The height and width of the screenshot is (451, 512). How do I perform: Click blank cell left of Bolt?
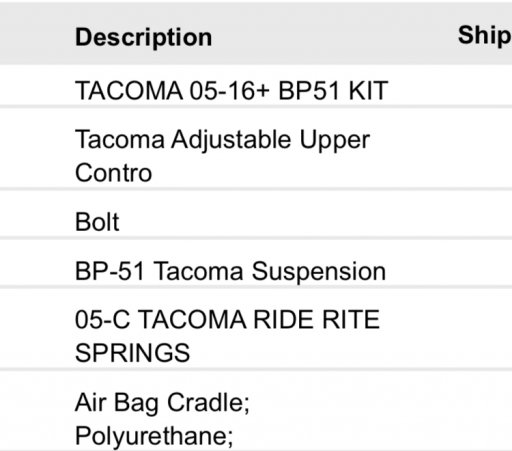click(33, 214)
